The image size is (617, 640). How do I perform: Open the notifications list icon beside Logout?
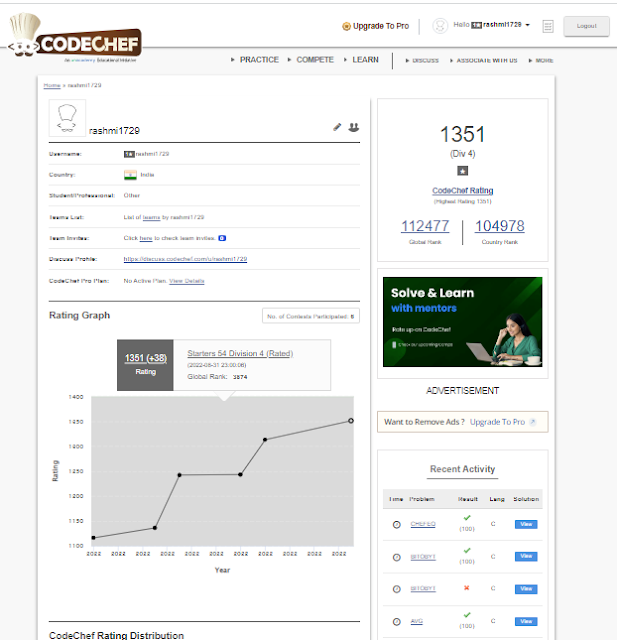tap(548, 26)
